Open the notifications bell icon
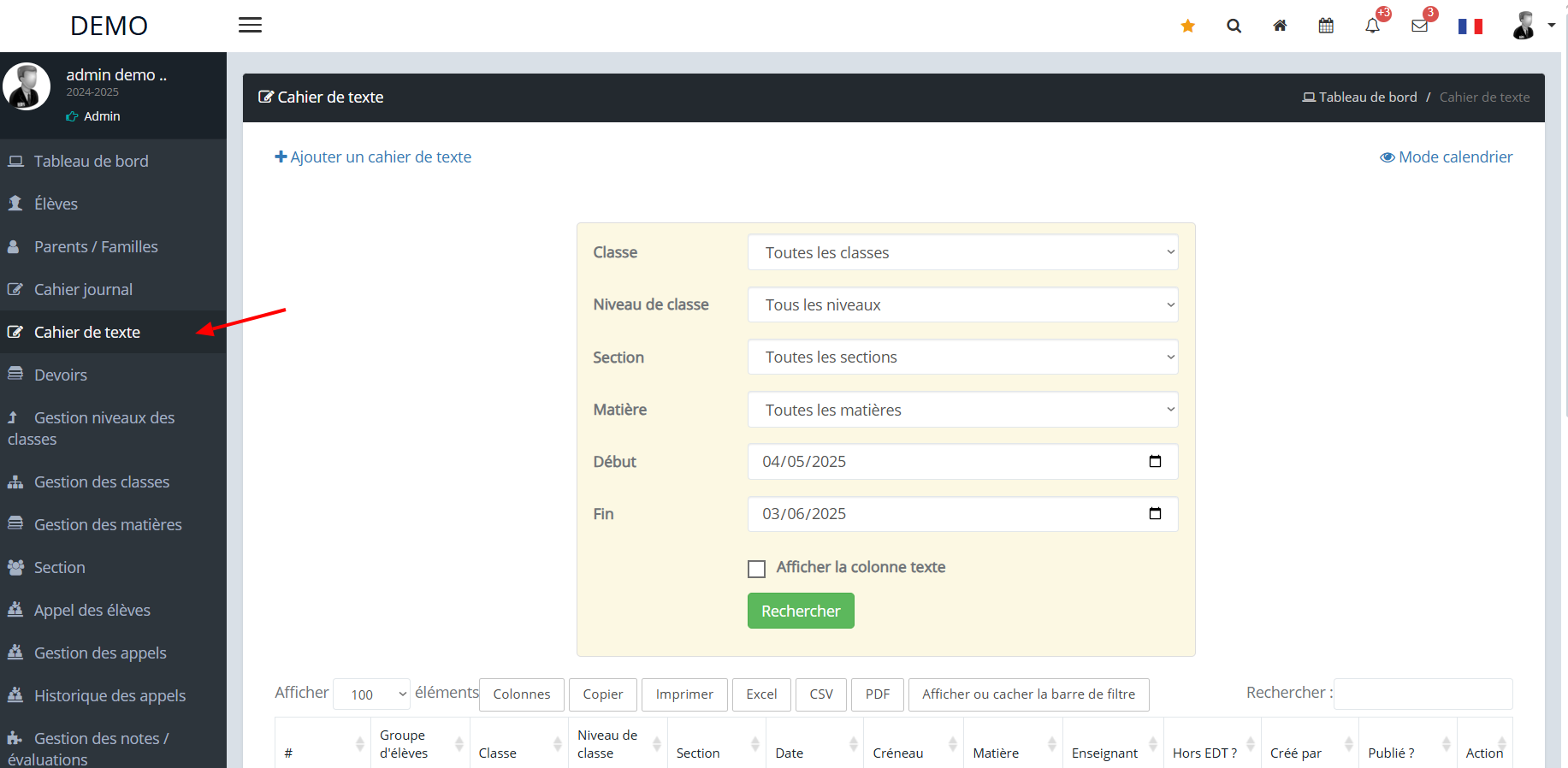 point(1373,26)
